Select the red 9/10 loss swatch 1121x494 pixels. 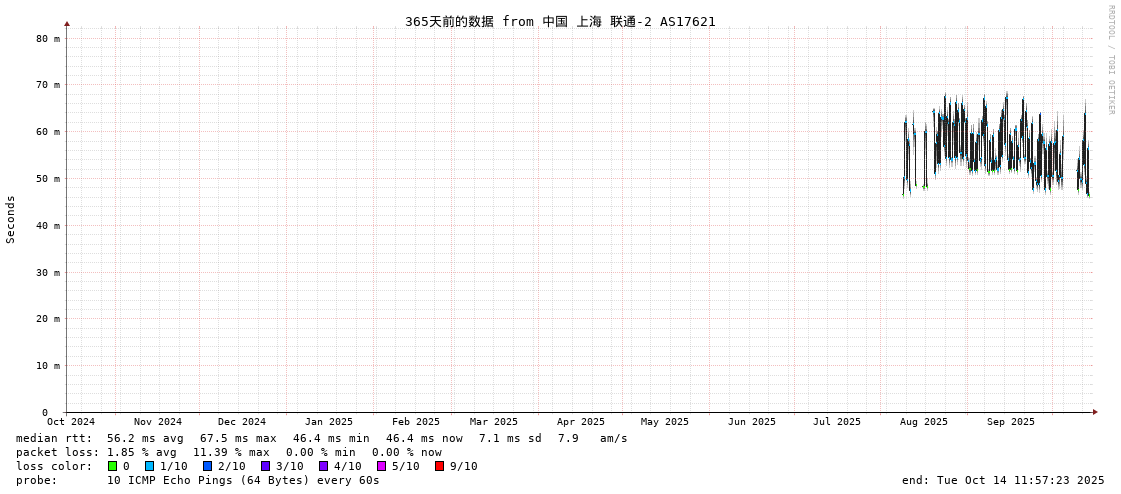tap(439, 466)
